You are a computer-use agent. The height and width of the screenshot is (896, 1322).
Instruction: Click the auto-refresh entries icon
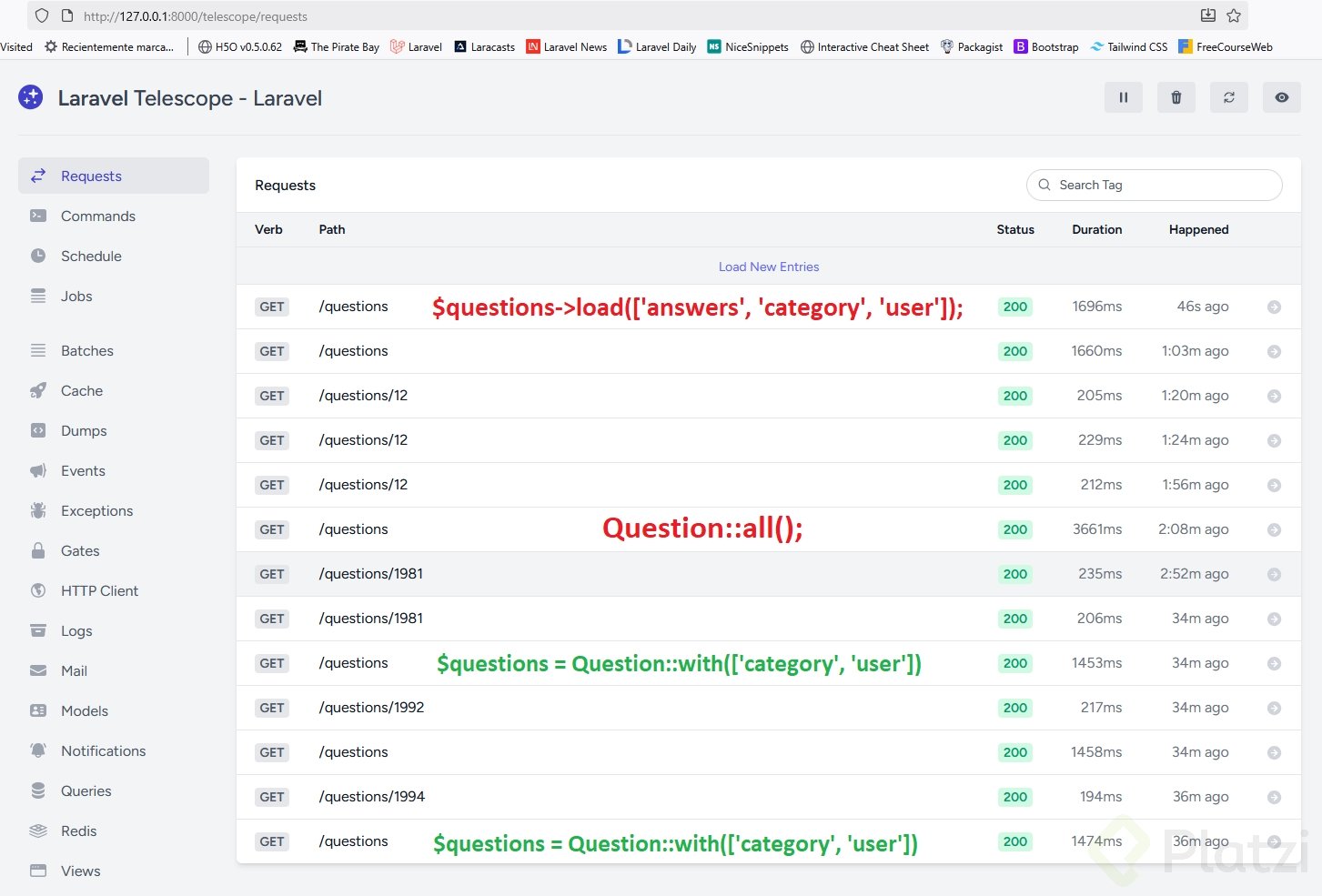tap(1228, 97)
